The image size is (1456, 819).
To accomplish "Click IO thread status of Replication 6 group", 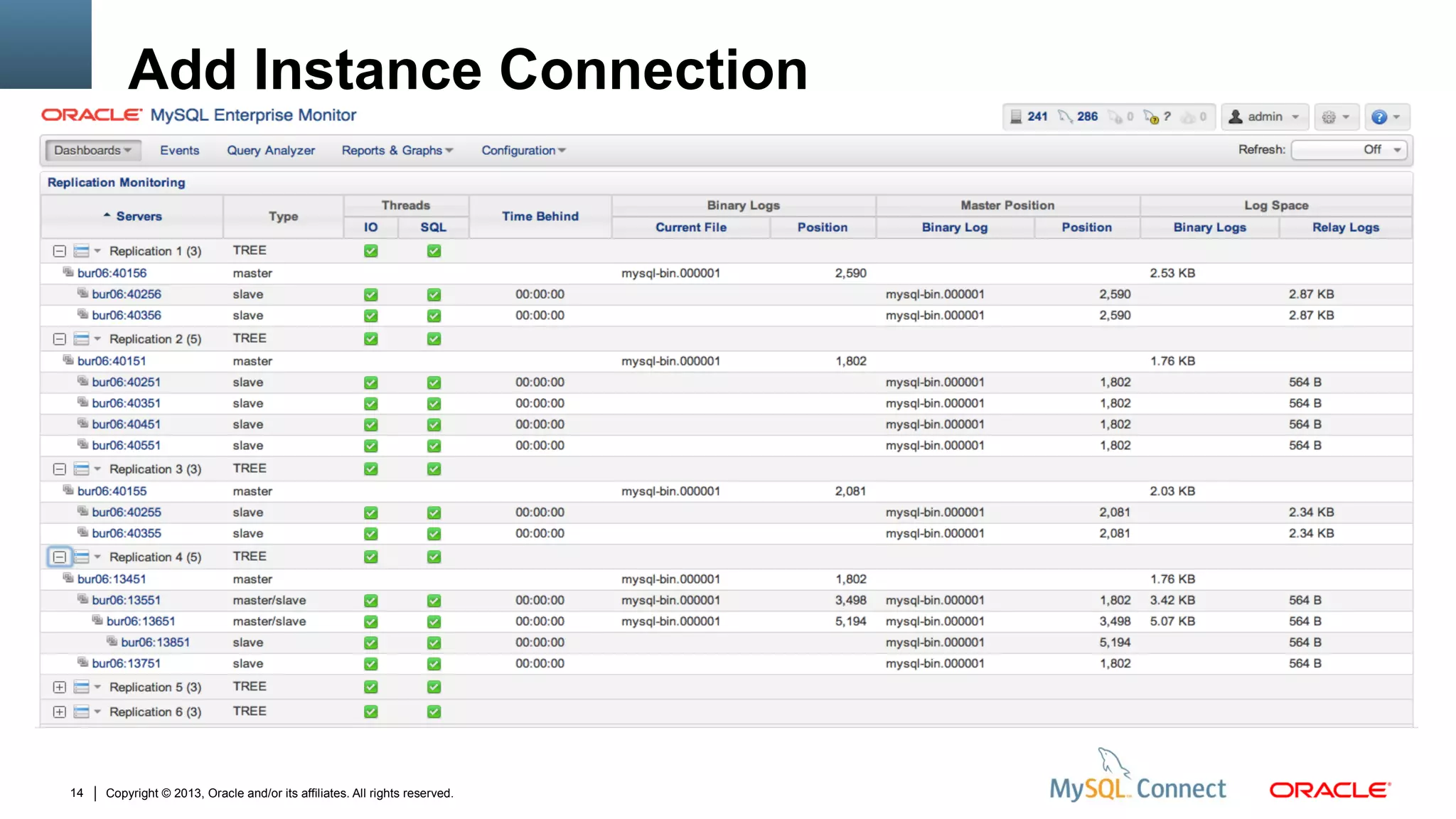I will point(370,712).
